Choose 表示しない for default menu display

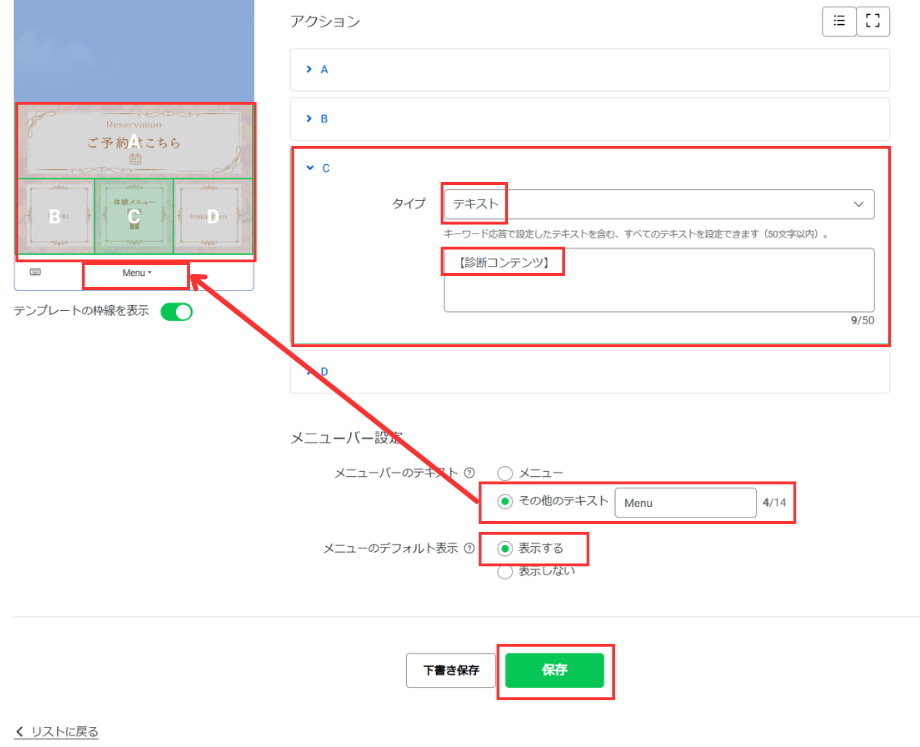point(505,572)
